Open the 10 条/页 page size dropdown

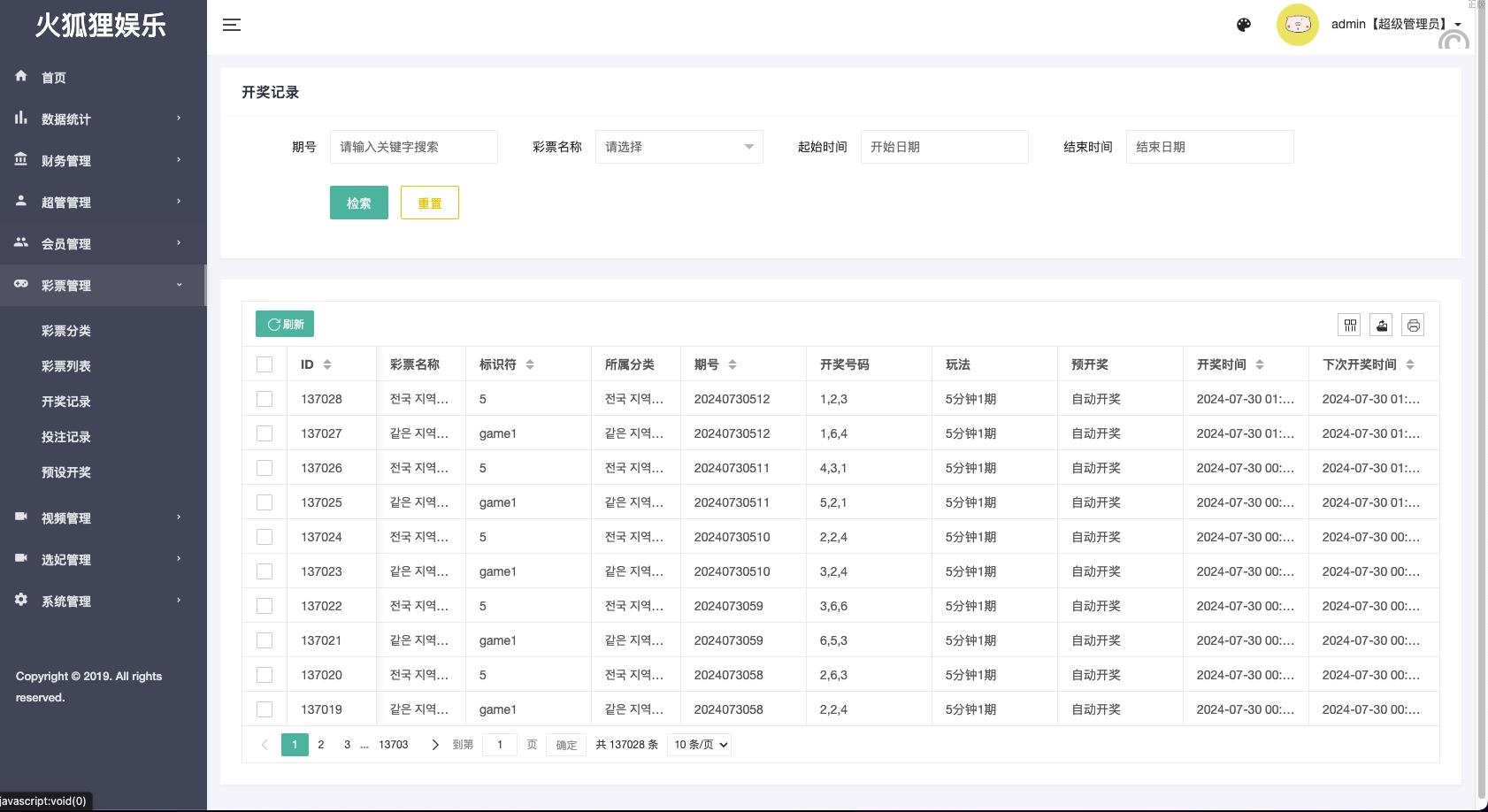[x=700, y=745]
